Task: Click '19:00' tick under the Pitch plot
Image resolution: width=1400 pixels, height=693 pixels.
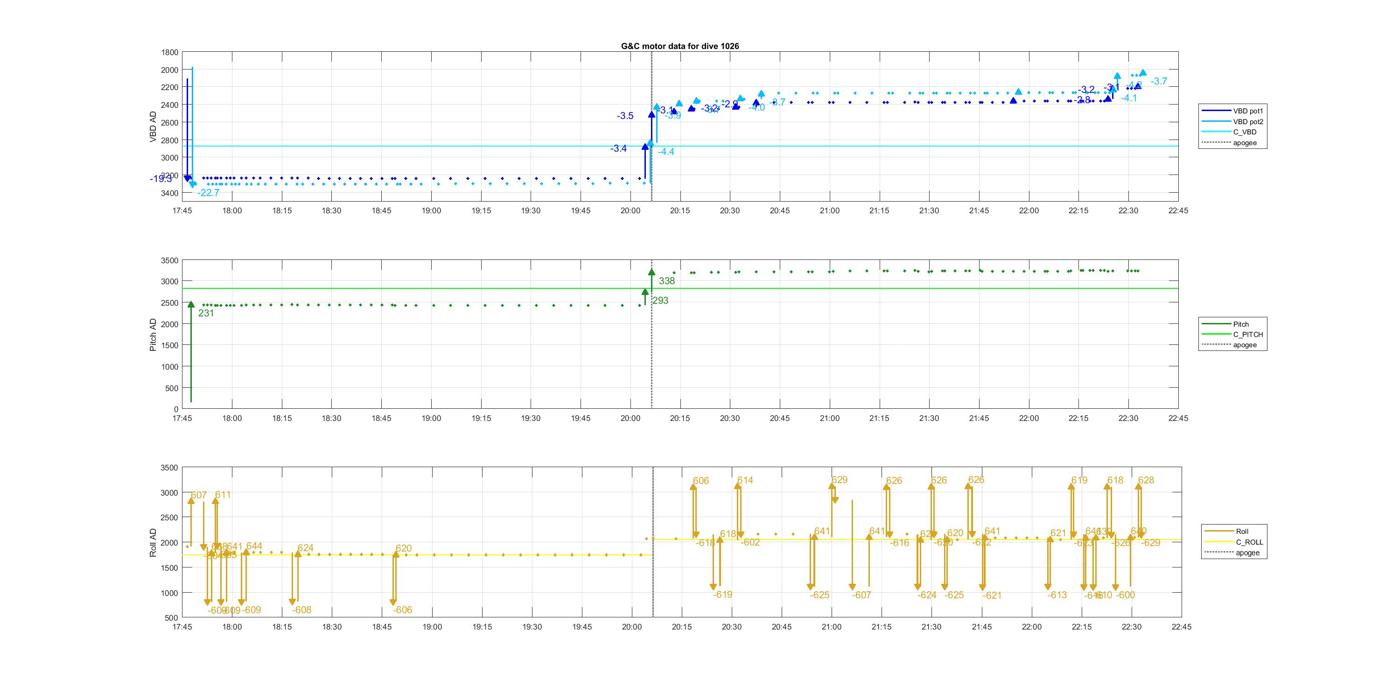Action: (431, 418)
